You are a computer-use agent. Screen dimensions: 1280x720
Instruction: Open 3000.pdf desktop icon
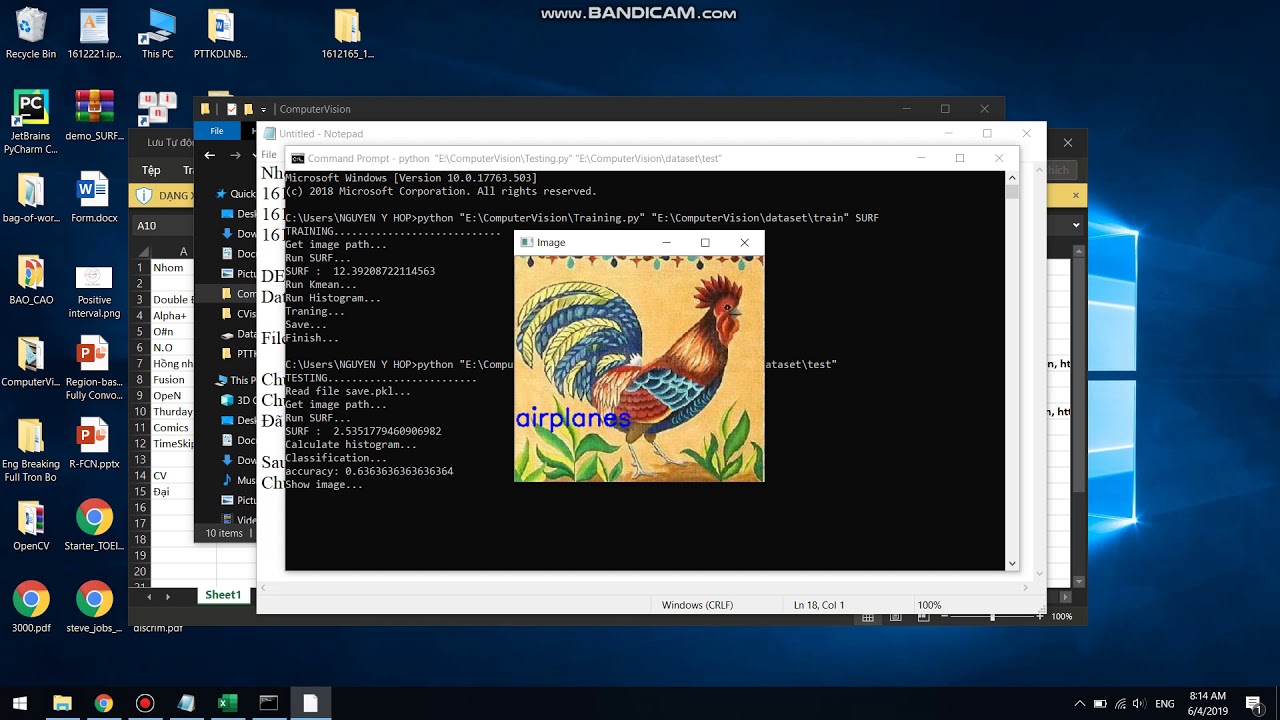(x=31, y=607)
